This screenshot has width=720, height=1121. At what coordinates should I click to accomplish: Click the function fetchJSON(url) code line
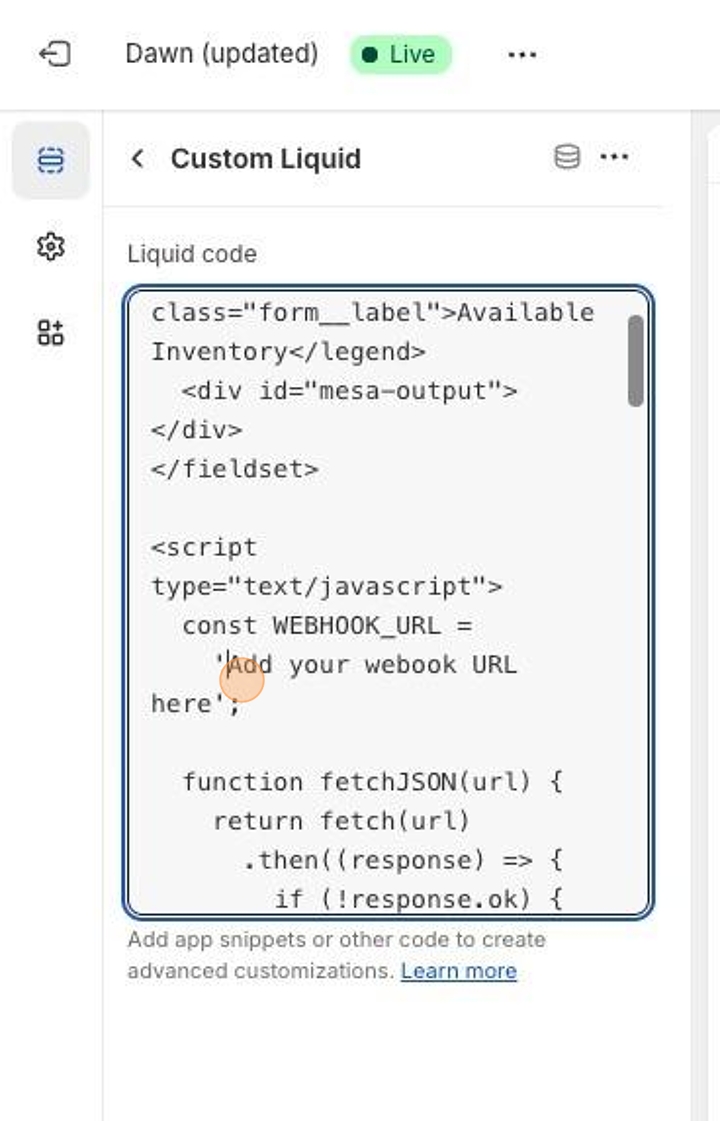click(373, 781)
